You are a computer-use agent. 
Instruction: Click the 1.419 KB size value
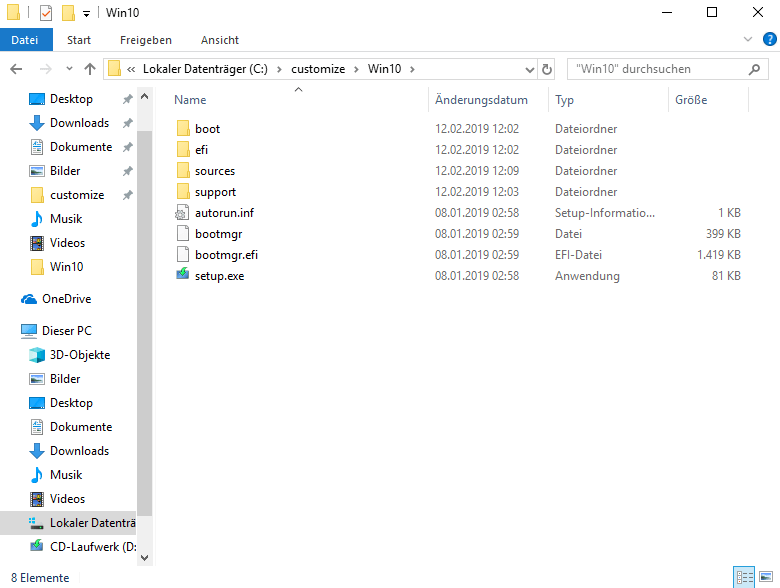click(719, 255)
